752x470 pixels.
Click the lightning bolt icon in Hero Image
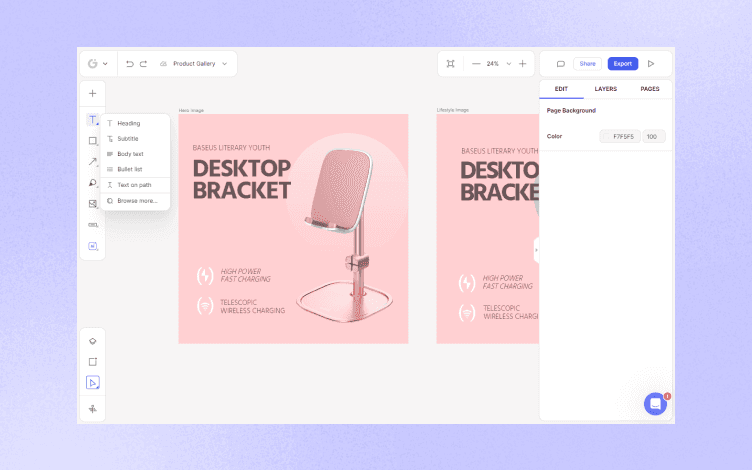click(205, 276)
